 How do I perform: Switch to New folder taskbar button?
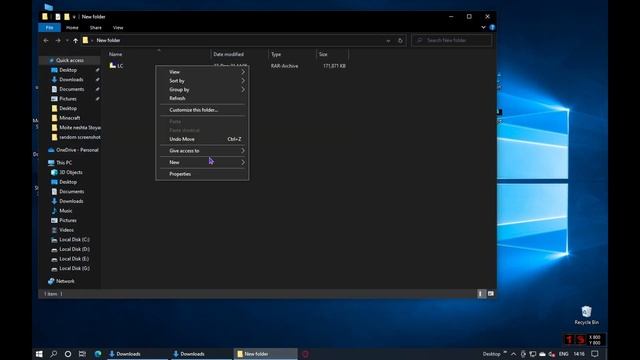pyautogui.click(x=266, y=354)
